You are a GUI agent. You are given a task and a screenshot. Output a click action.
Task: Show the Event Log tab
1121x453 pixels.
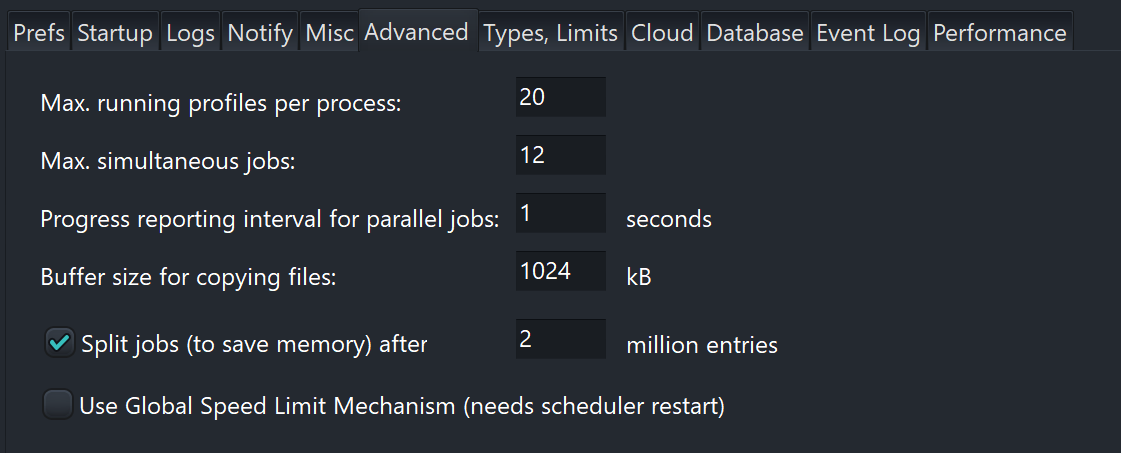tap(868, 33)
